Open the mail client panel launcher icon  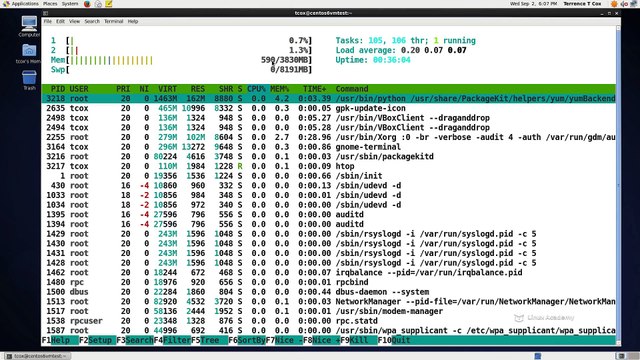[98, 4]
